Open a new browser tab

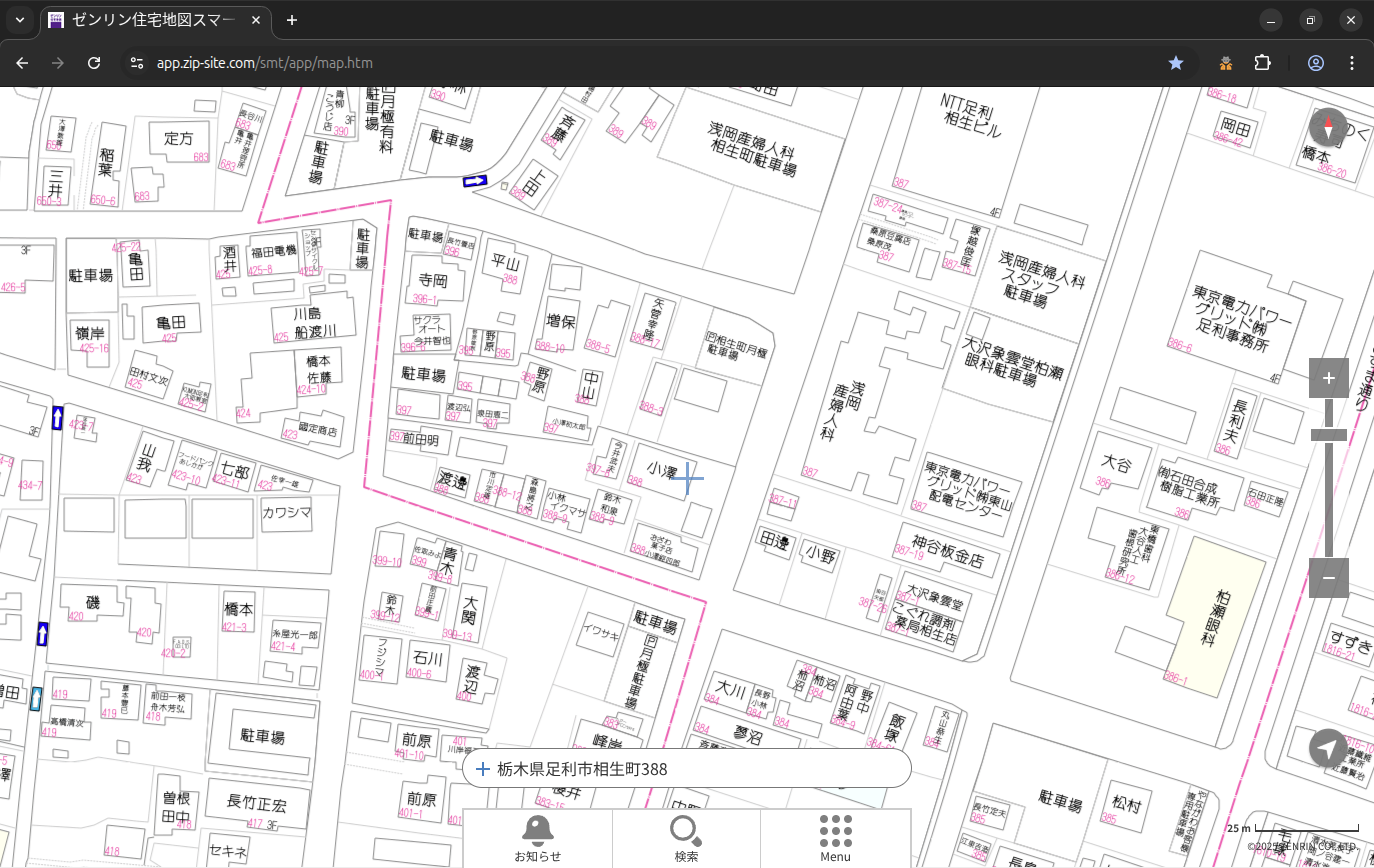click(x=292, y=20)
